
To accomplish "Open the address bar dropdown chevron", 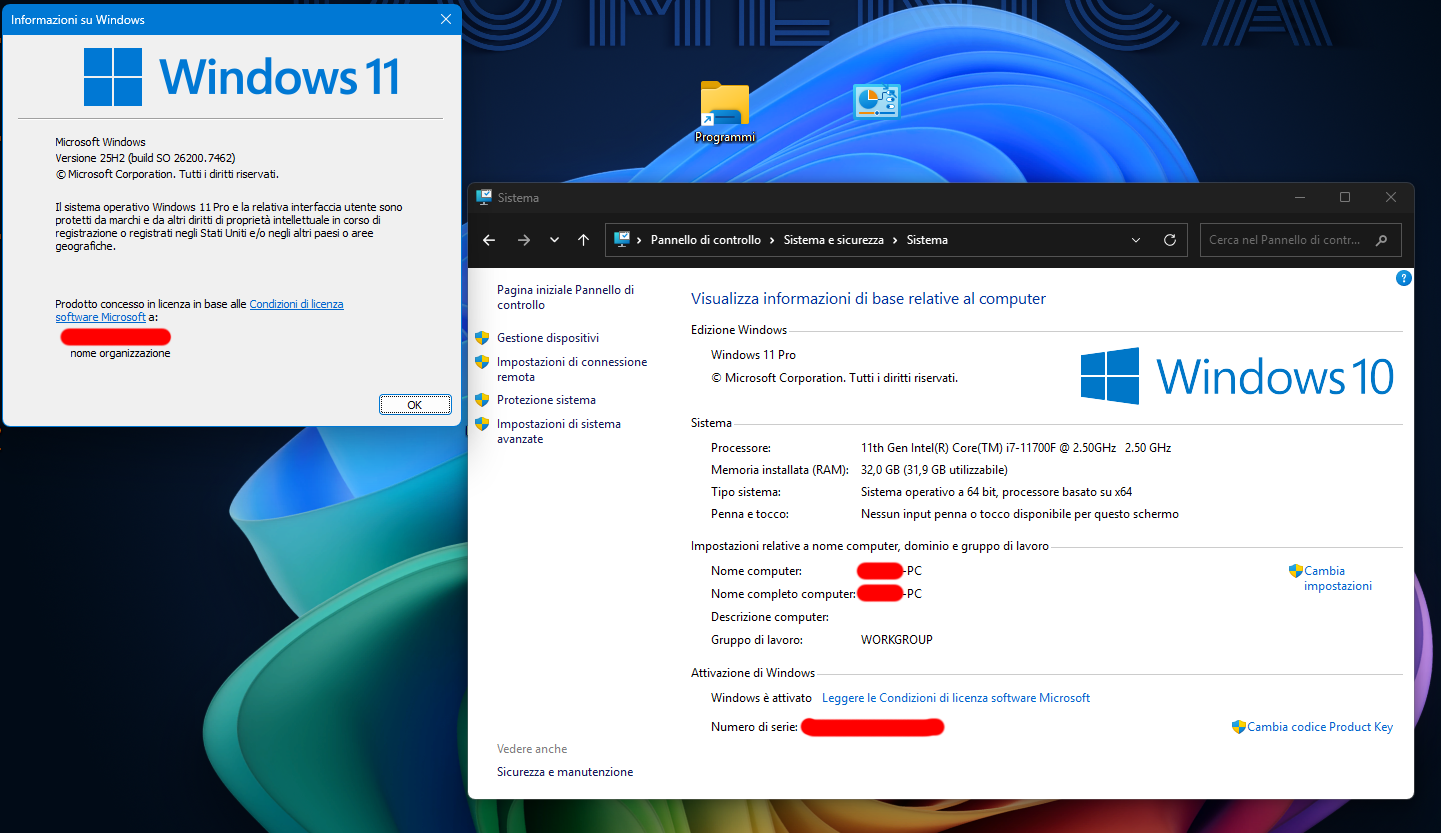I will (1135, 240).
